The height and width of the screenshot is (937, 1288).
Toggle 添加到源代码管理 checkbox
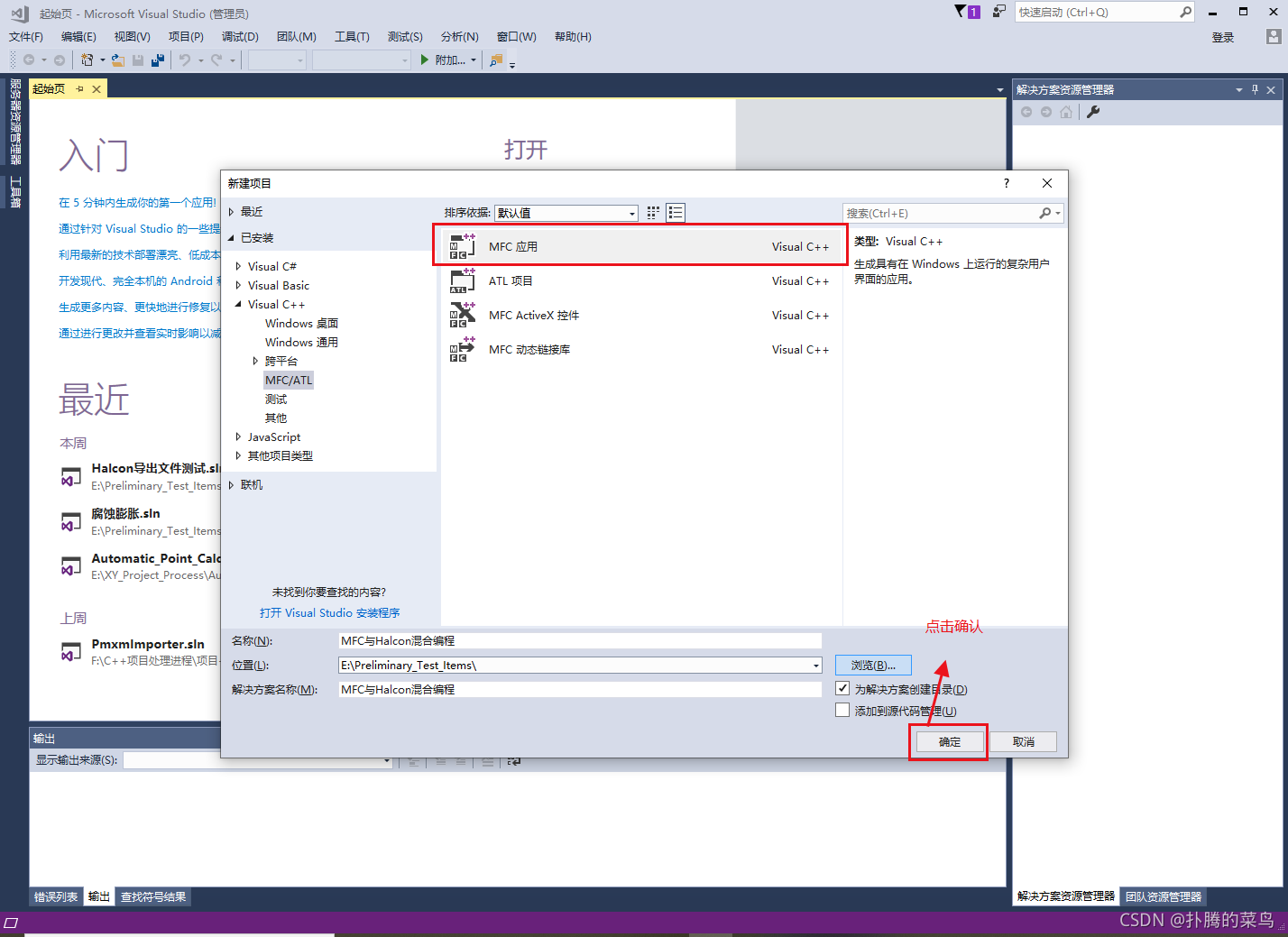coord(842,710)
